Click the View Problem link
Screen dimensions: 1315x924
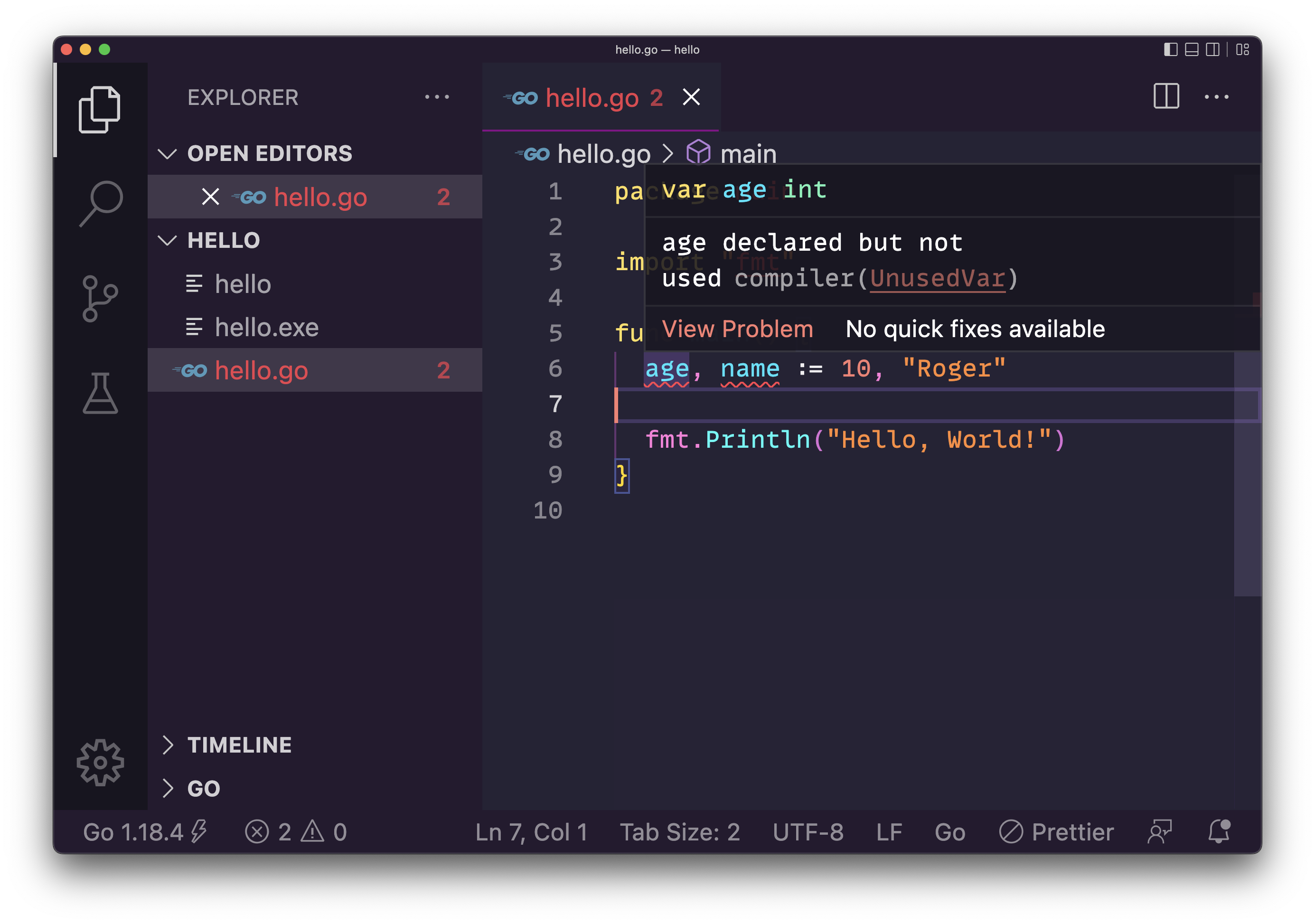pyautogui.click(x=738, y=329)
